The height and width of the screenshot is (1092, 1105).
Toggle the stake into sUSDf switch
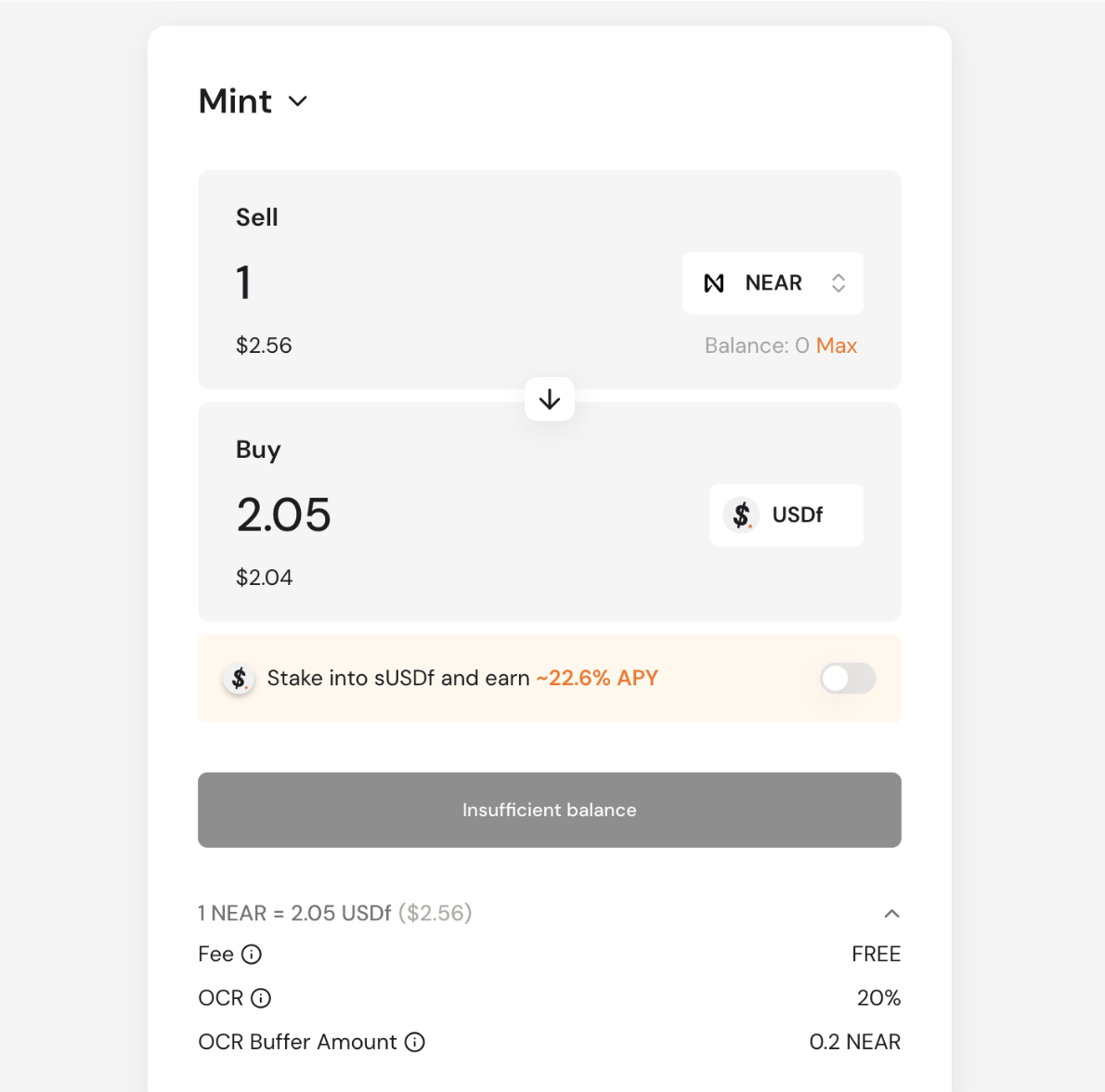pos(848,679)
